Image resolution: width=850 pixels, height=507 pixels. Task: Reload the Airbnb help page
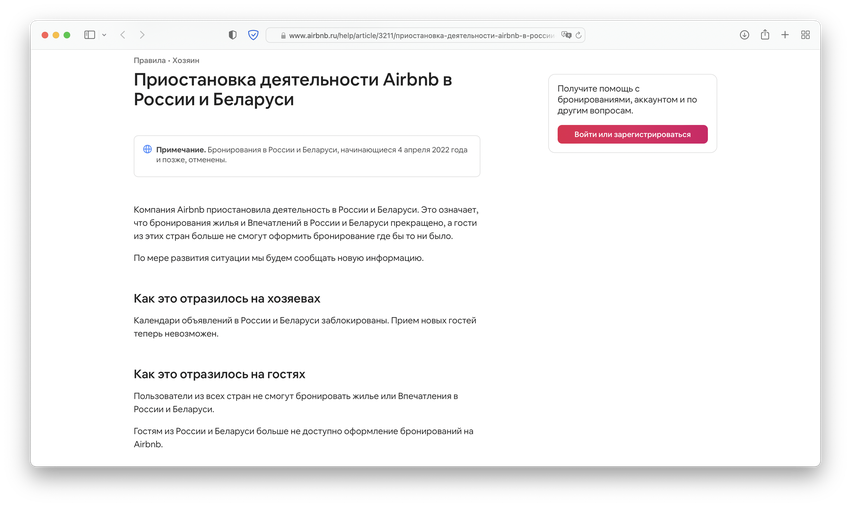click(x=579, y=35)
